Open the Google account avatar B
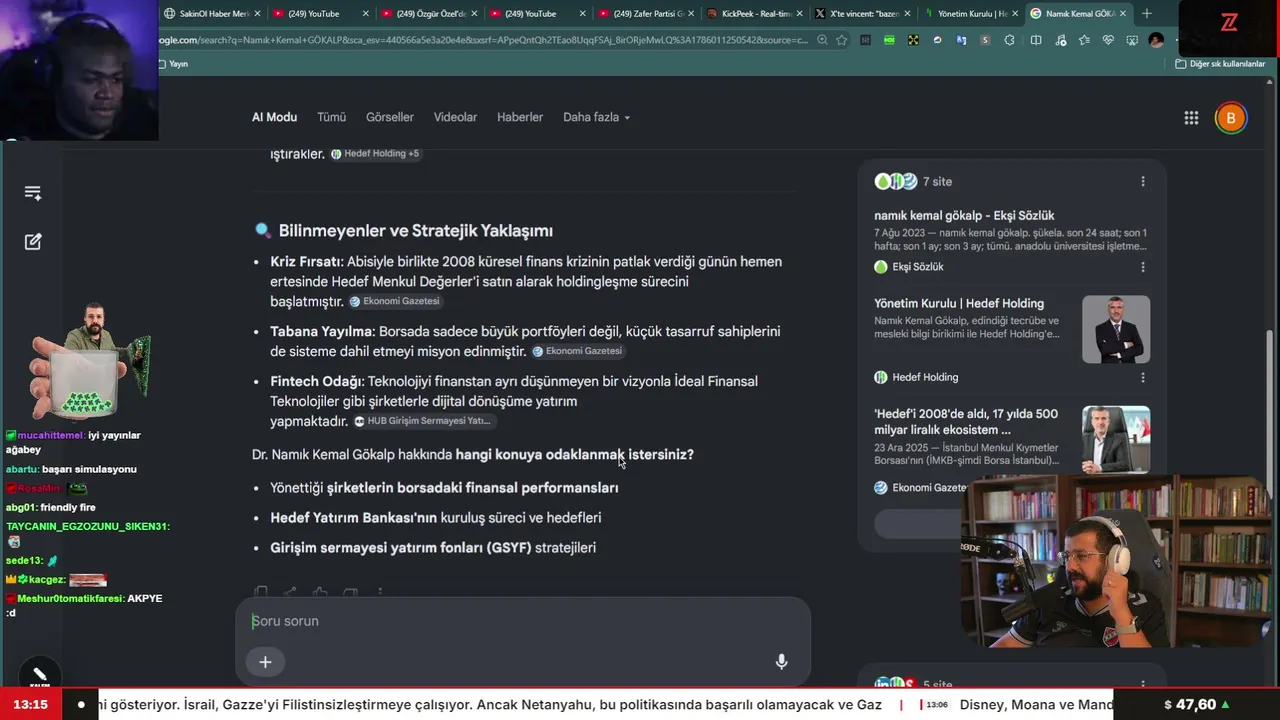Screen dimensions: 1280x720 click(x=1231, y=118)
